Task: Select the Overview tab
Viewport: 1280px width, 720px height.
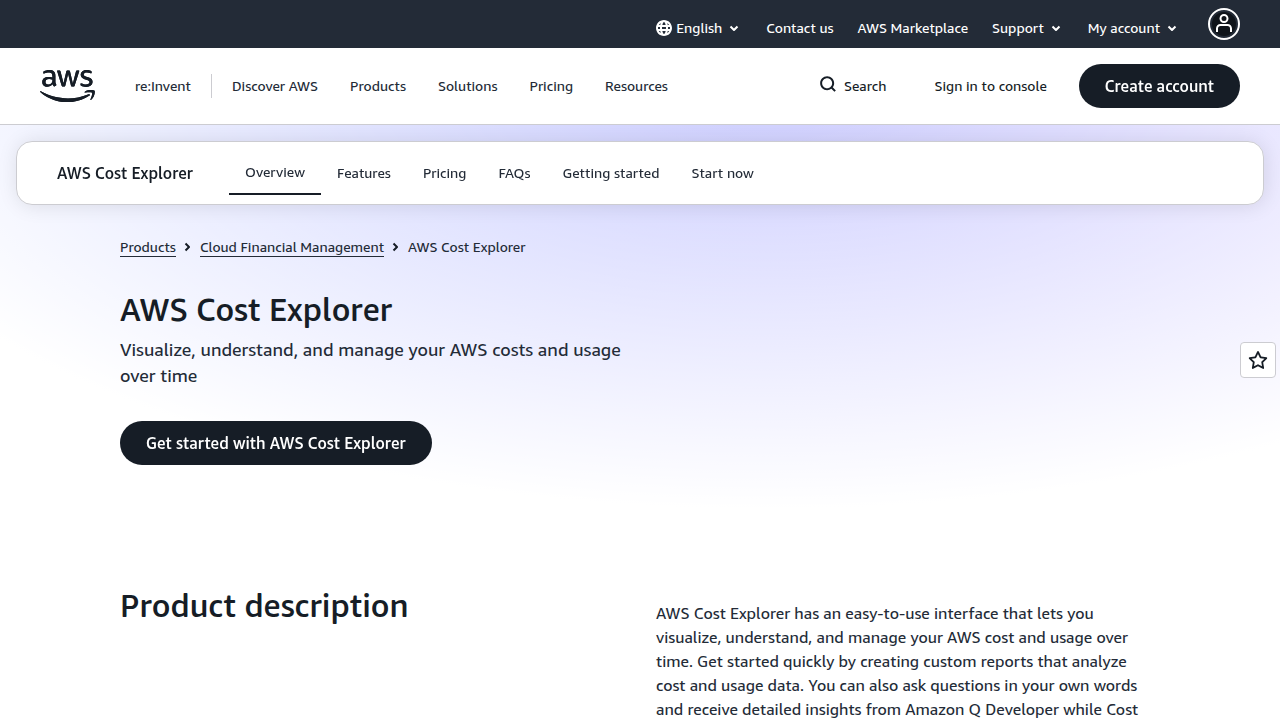Action: coord(275,173)
